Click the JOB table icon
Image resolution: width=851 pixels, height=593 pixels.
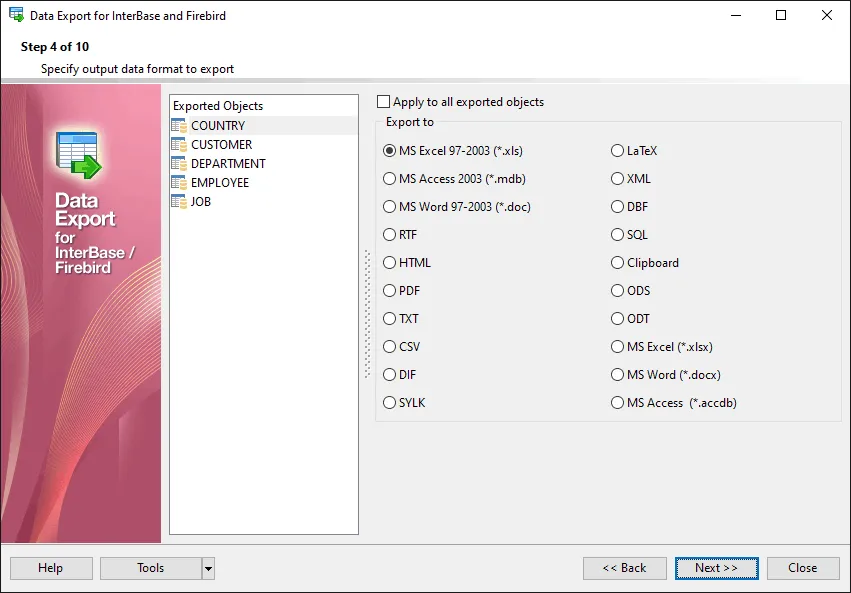179,202
